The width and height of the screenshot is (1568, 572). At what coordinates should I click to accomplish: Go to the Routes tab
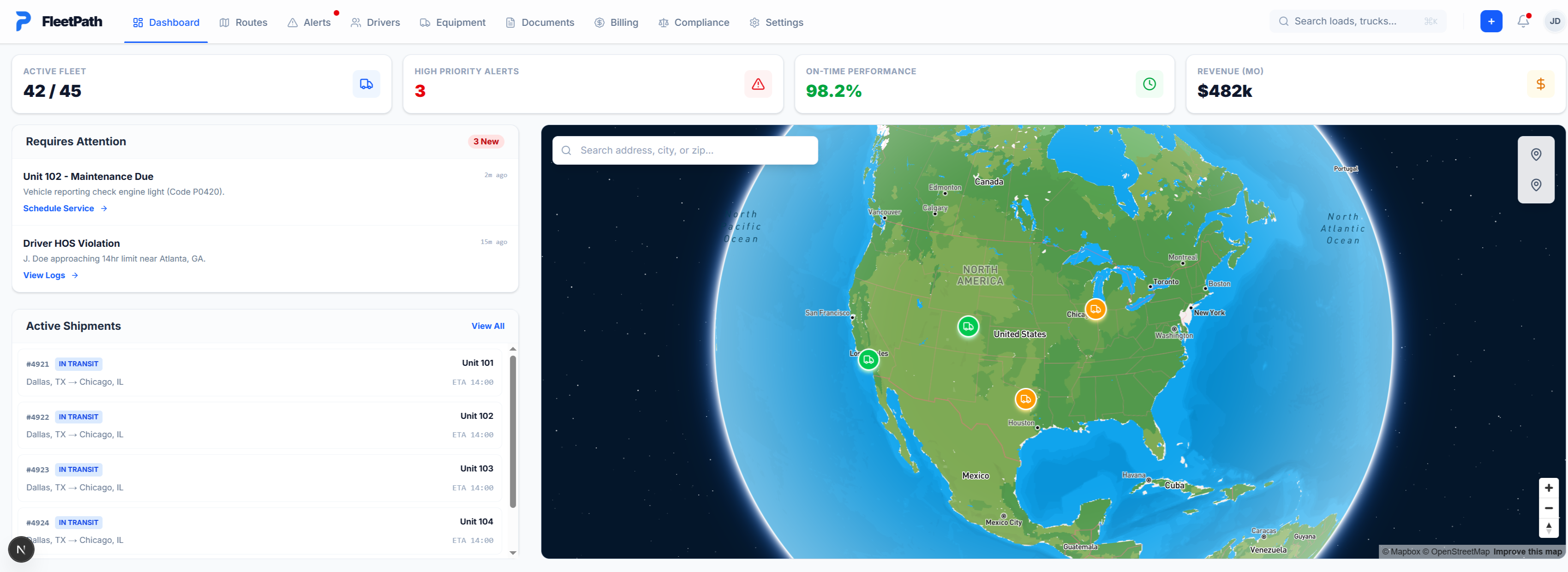pos(243,23)
